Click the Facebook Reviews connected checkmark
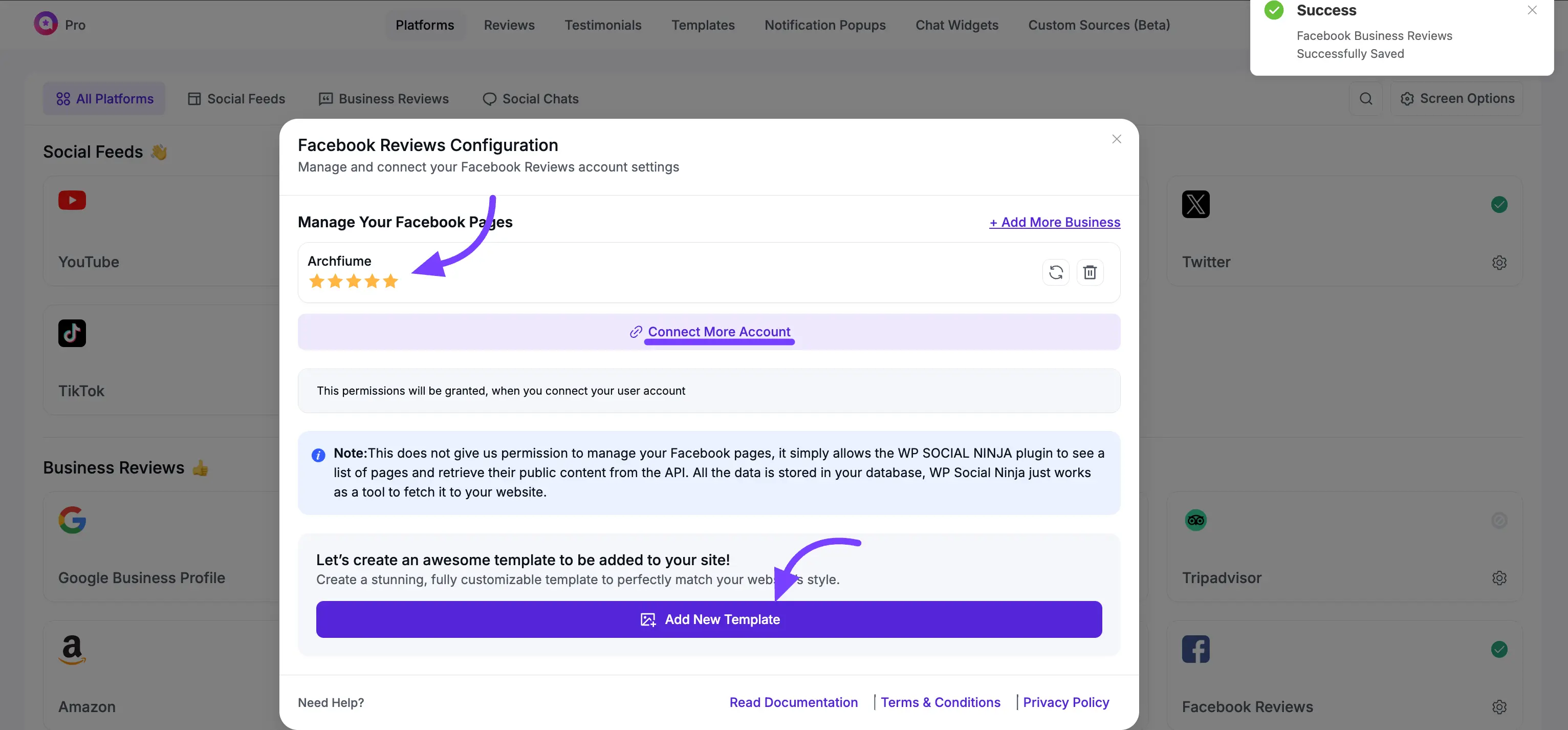 1498,650
